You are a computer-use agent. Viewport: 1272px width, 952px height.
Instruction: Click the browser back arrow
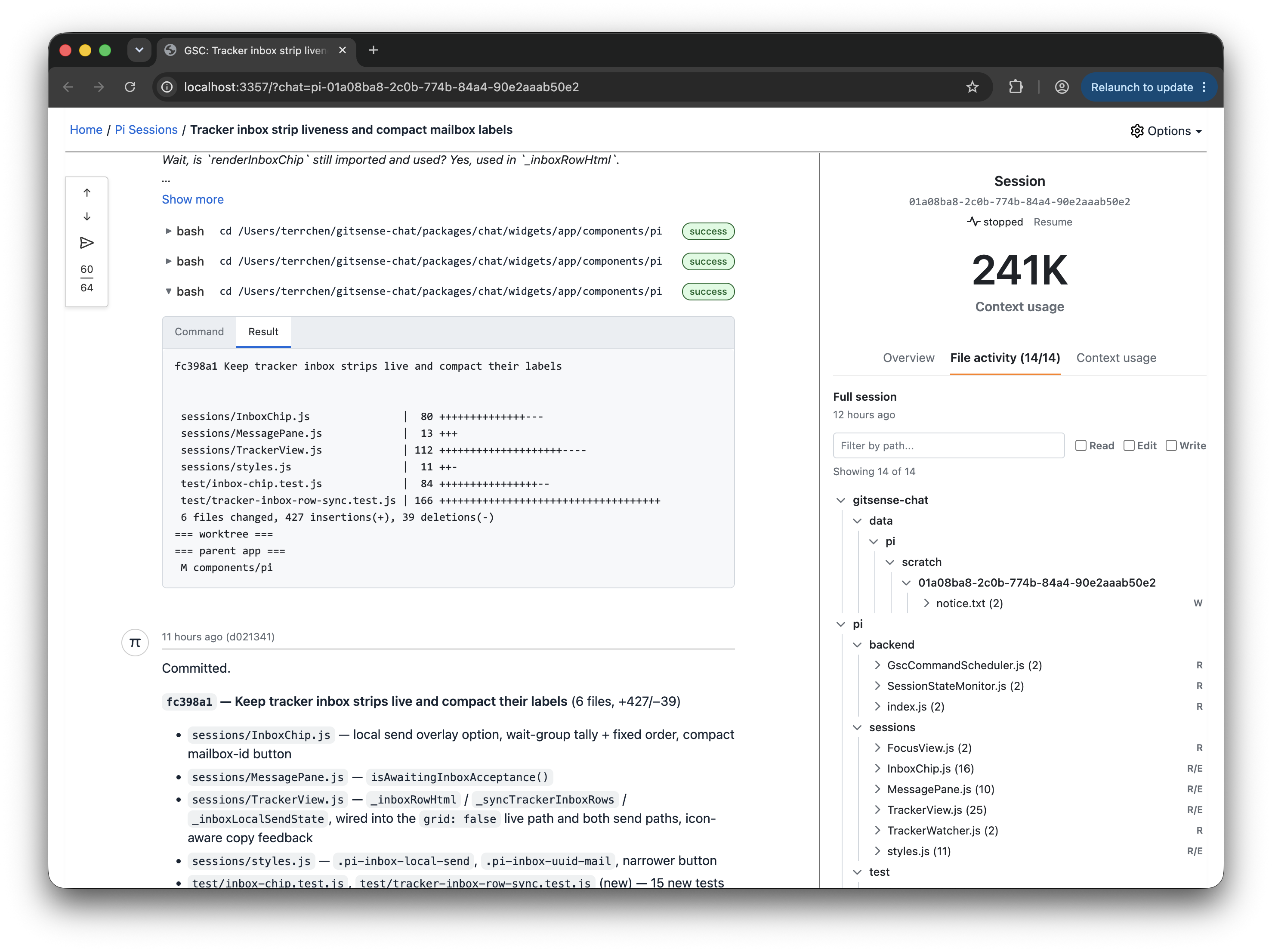[68, 87]
